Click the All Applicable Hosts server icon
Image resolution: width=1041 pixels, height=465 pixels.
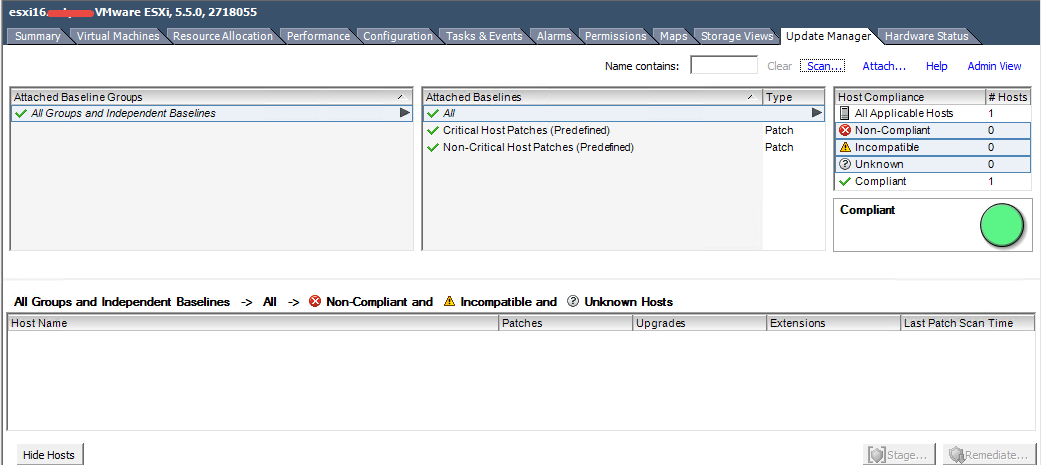[x=844, y=113]
